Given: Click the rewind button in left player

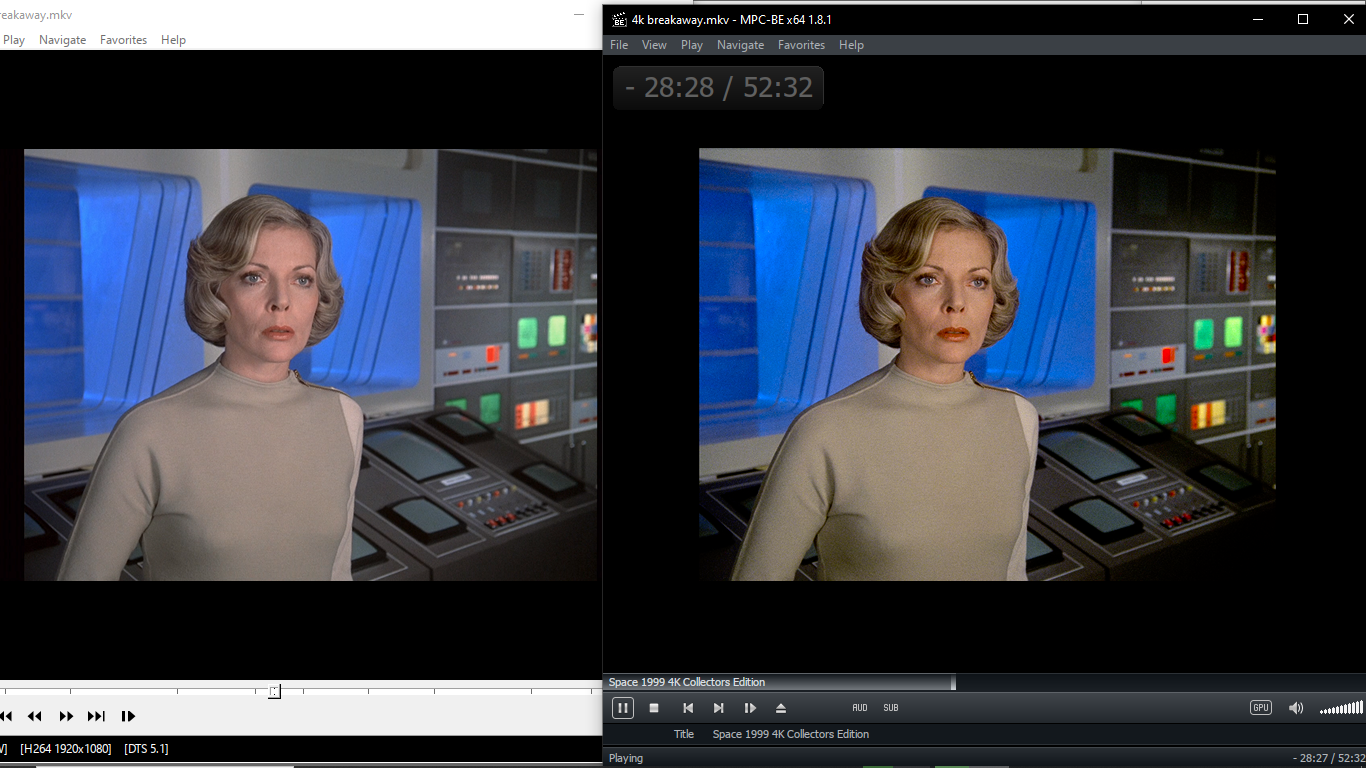Looking at the screenshot, I should click(x=34, y=716).
